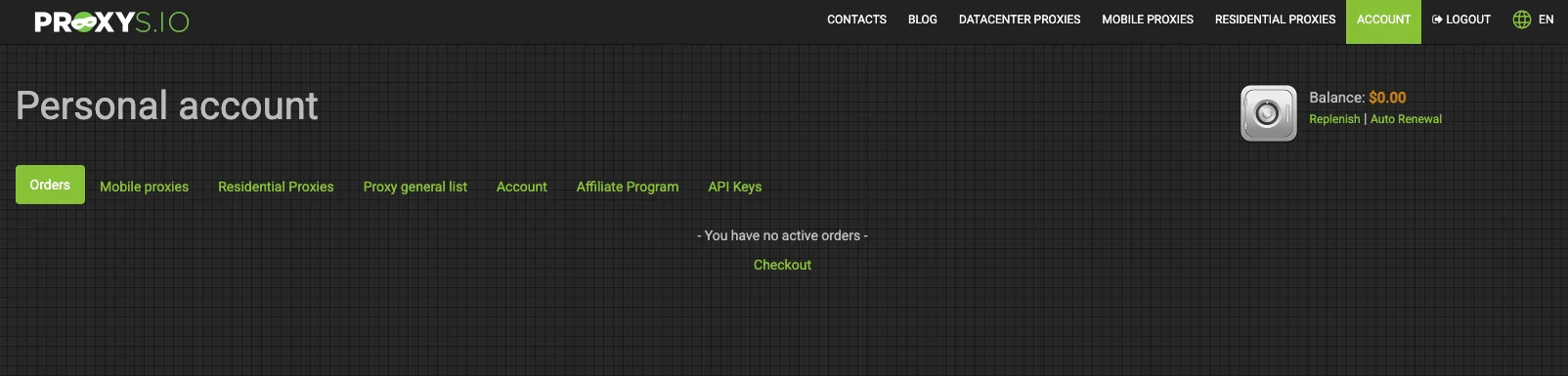Viewport: 1568px width, 376px height.
Task: Open the EN language selector
Action: [x=1546, y=20]
